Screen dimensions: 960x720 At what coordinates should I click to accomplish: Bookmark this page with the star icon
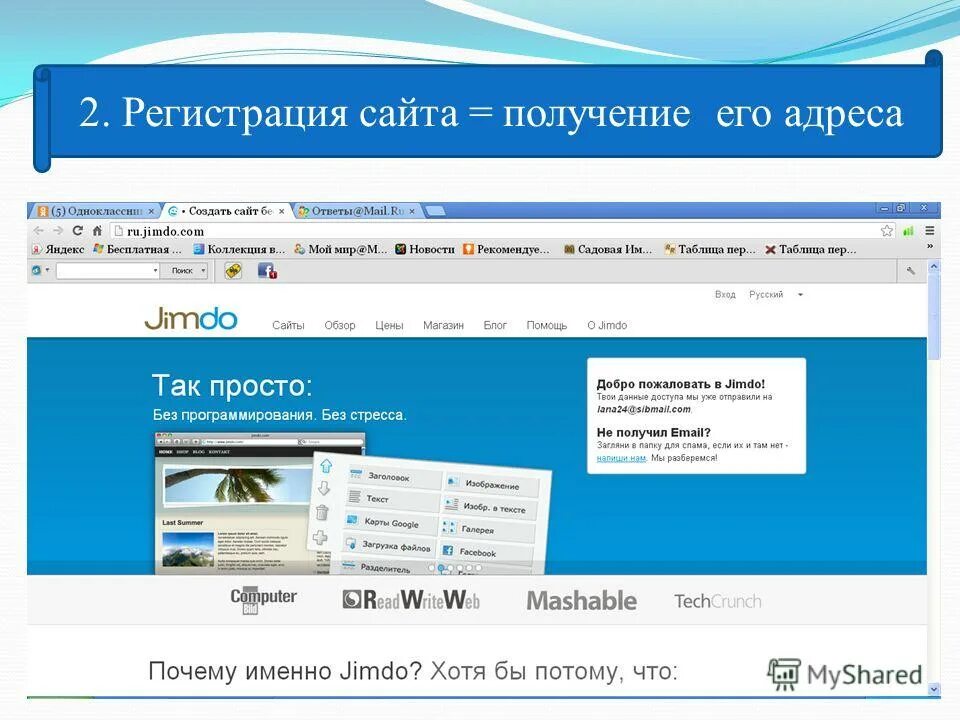coord(886,231)
